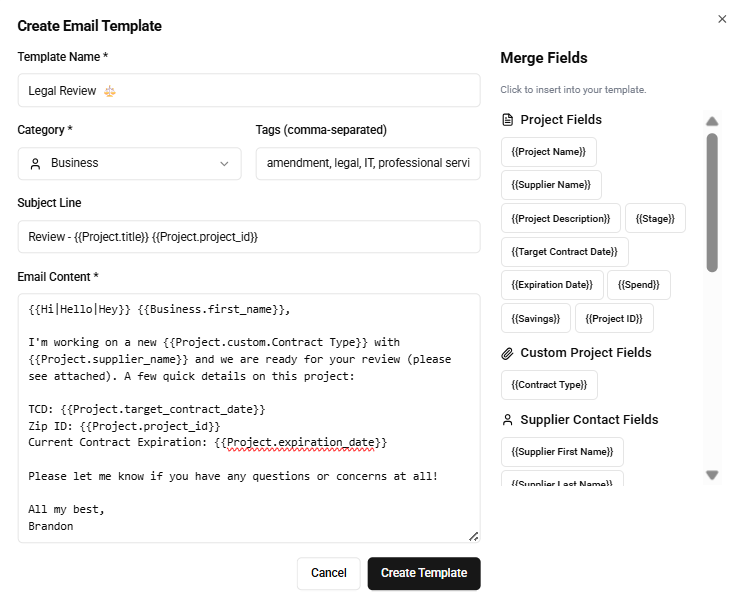Insert the {{Contract Type}} custom field
The width and height of the screenshot is (737, 607).
[549, 385]
